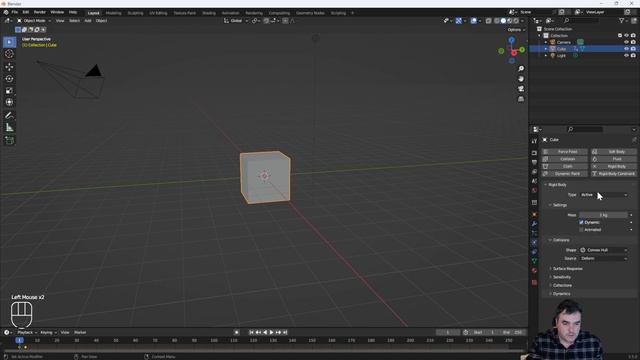Toggle Collection viewport eye icon
The width and height of the screenshot is (640, 360).
626,36
